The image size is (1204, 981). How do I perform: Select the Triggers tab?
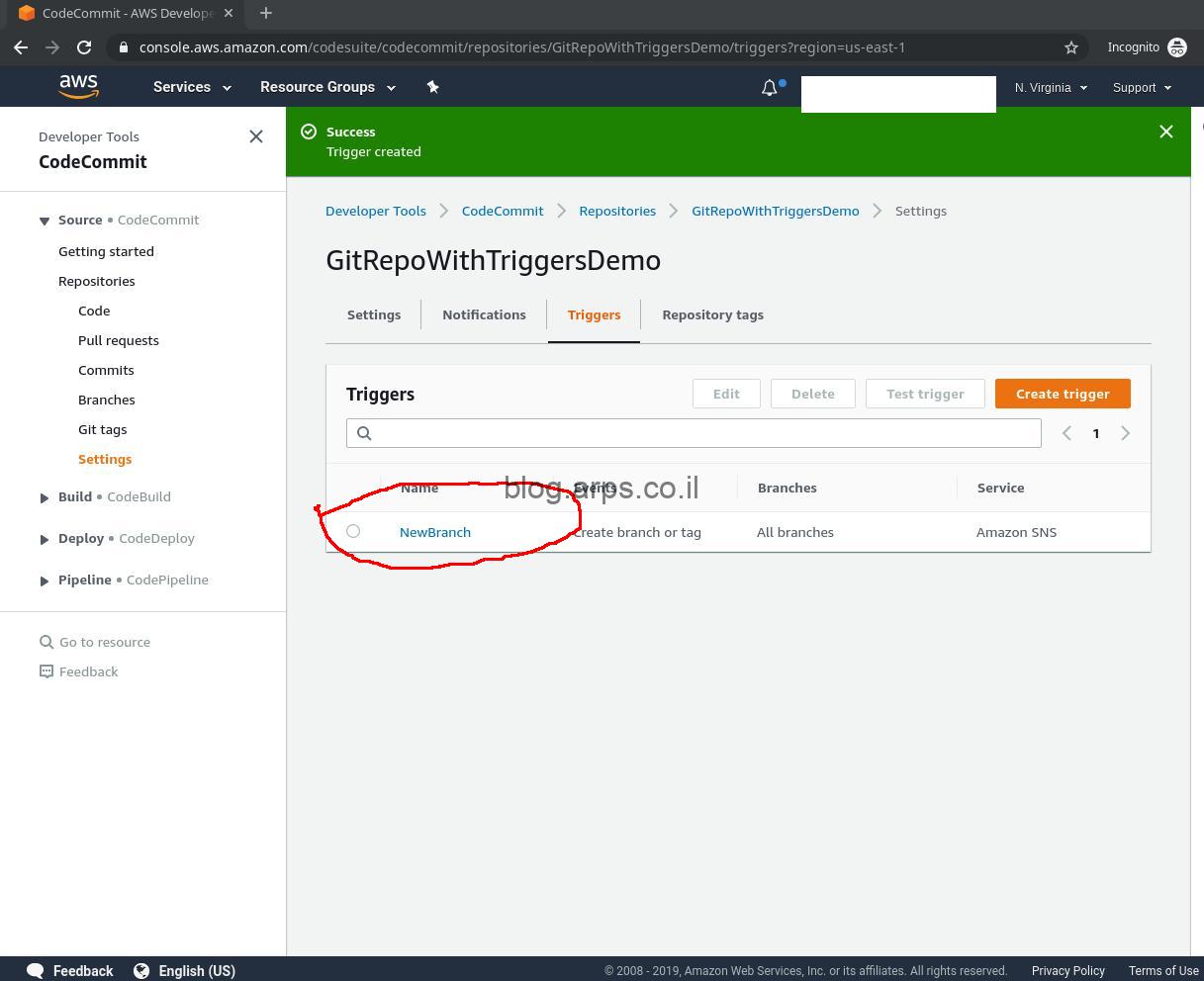tap(594, 314)
